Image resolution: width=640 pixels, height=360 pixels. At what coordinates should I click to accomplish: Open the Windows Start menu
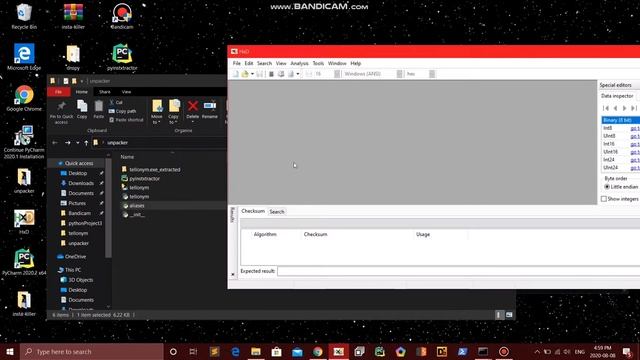(10, 351)
